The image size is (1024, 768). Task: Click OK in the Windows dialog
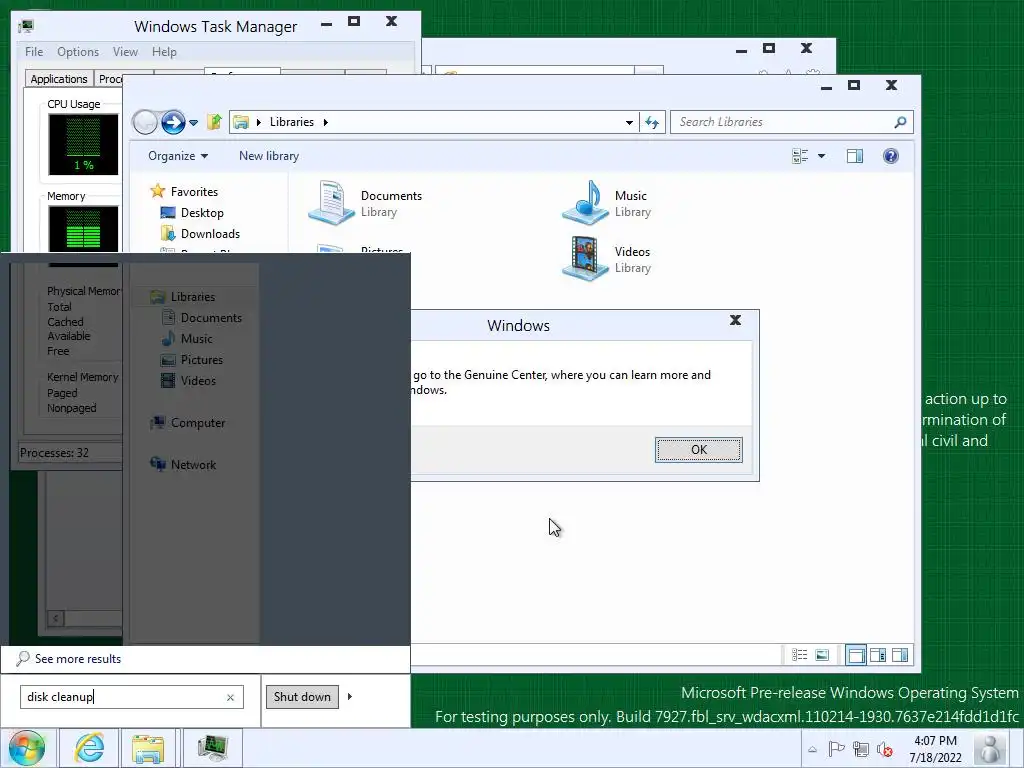tap(699, 450)
